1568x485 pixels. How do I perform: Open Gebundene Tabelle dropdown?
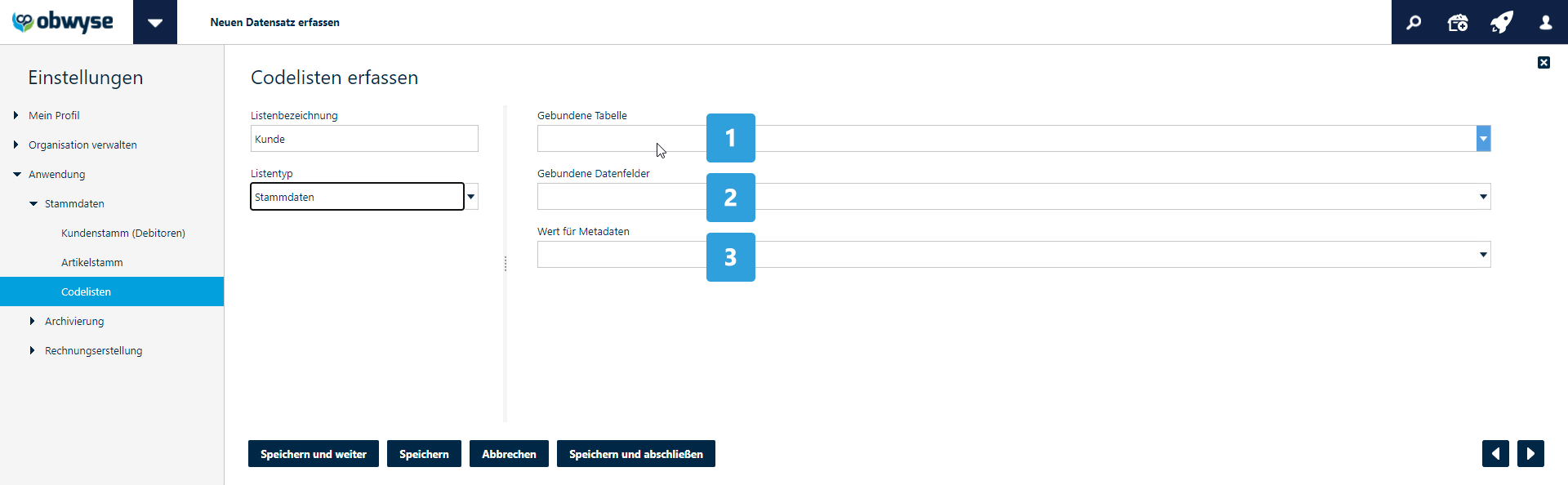point(1483,139)
